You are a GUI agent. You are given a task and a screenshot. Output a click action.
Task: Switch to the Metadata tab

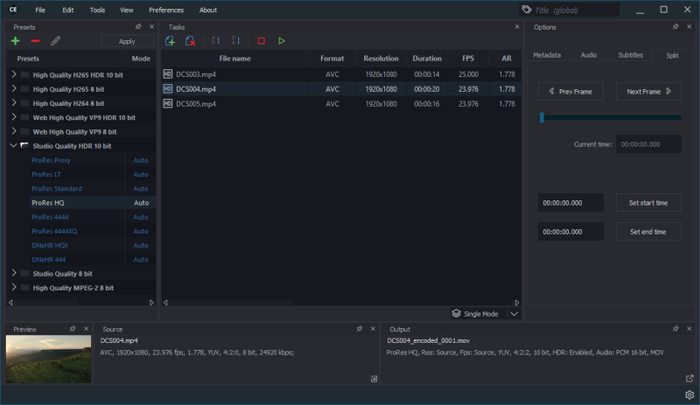click(547, 55)
